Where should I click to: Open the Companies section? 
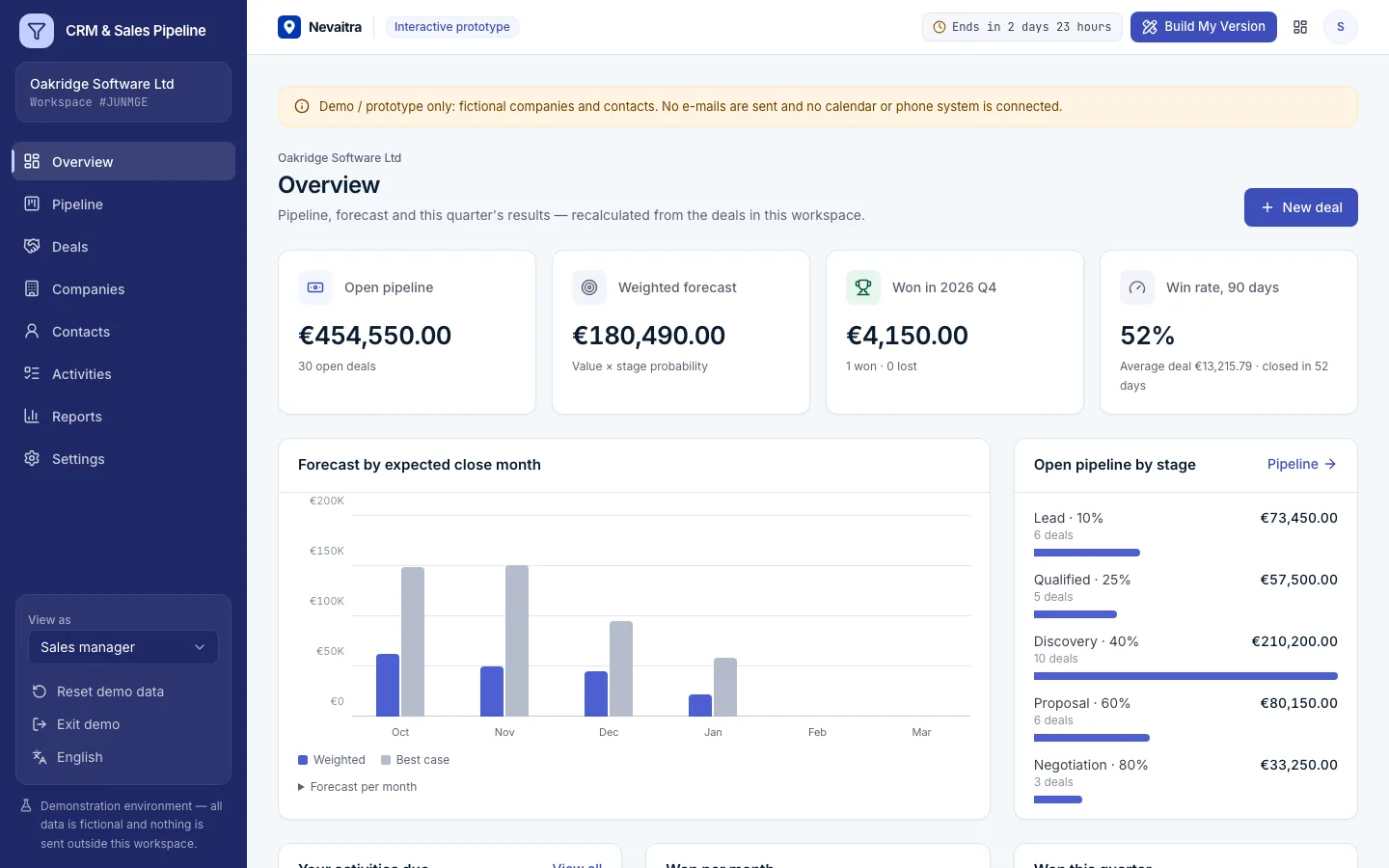pos(123,288)
